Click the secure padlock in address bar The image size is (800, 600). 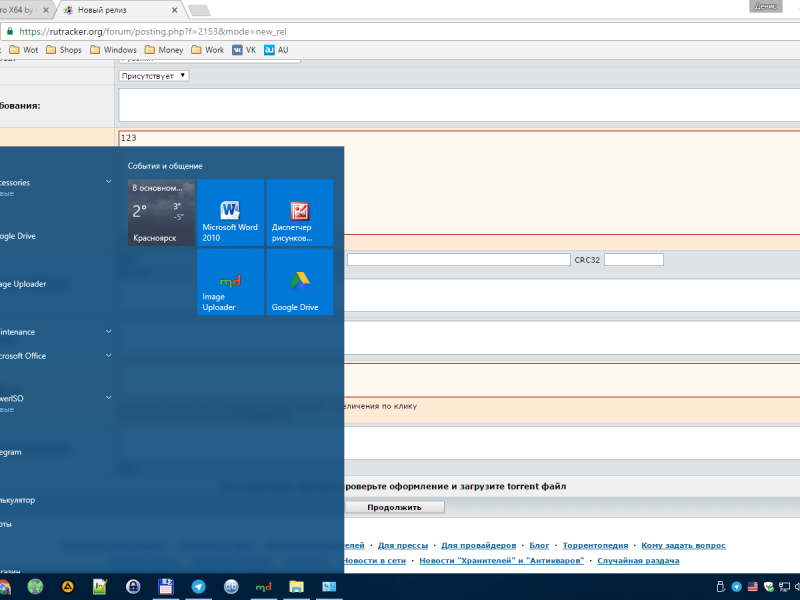pos(10,31)
